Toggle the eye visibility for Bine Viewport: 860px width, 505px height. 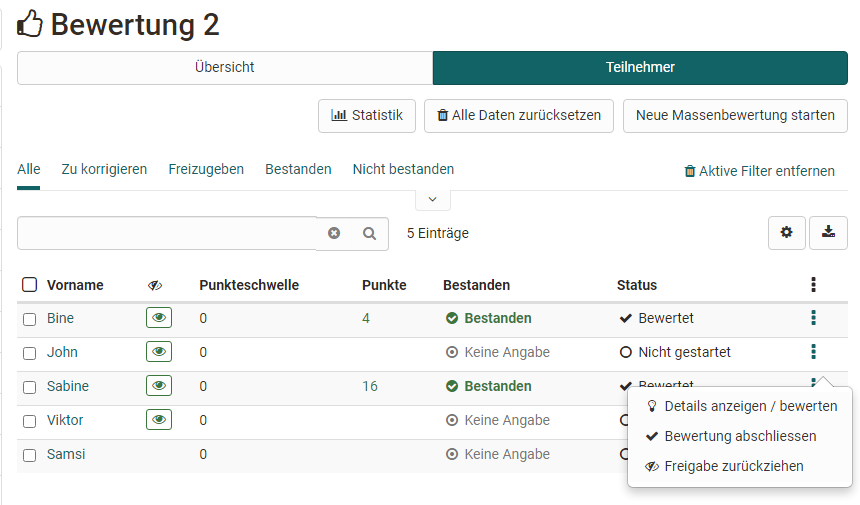158,318
